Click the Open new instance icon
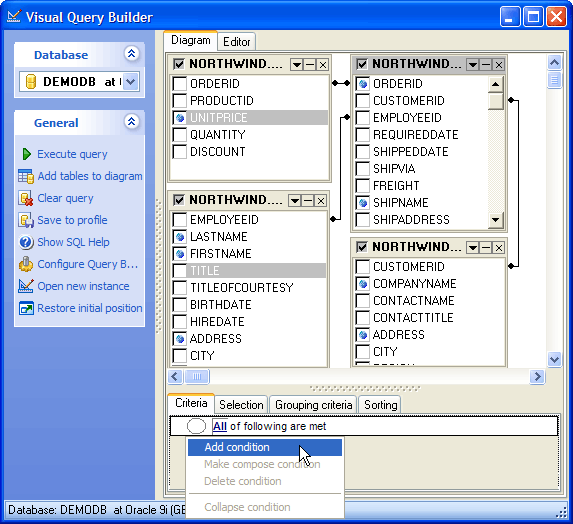573x524 pixels. click(x=26, y=286)
